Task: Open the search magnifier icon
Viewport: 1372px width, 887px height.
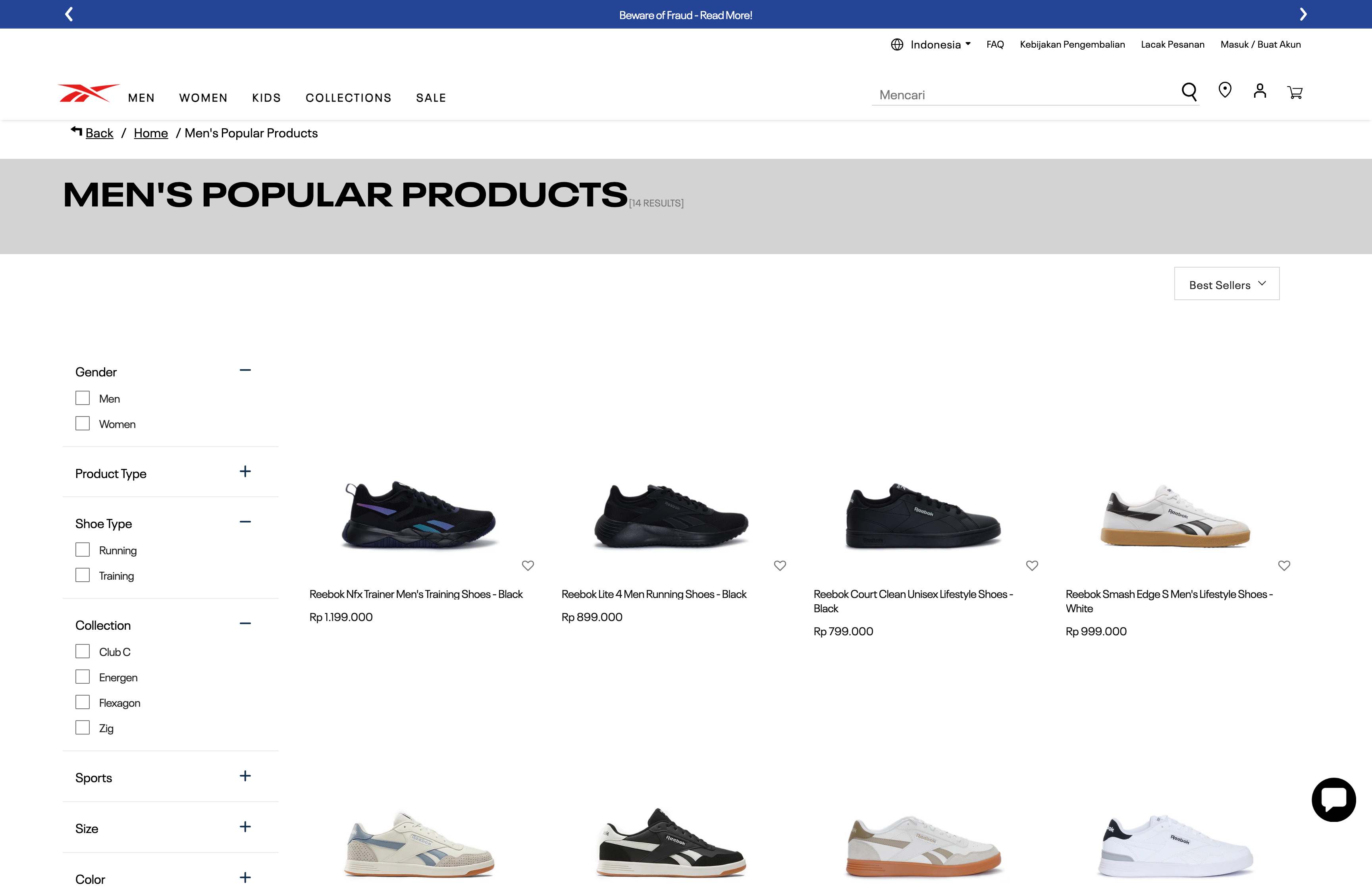Action: pos(1189,91)
